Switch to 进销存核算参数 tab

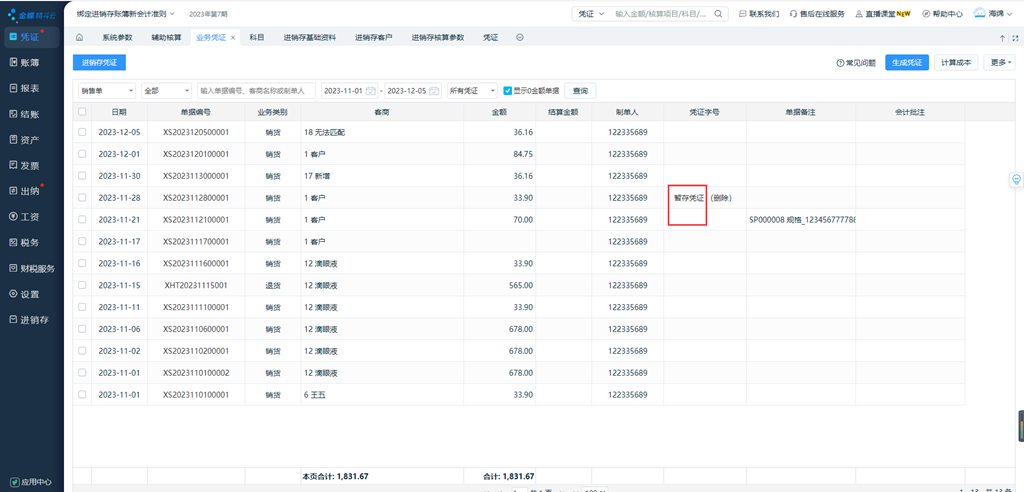[x=438, y=38]
